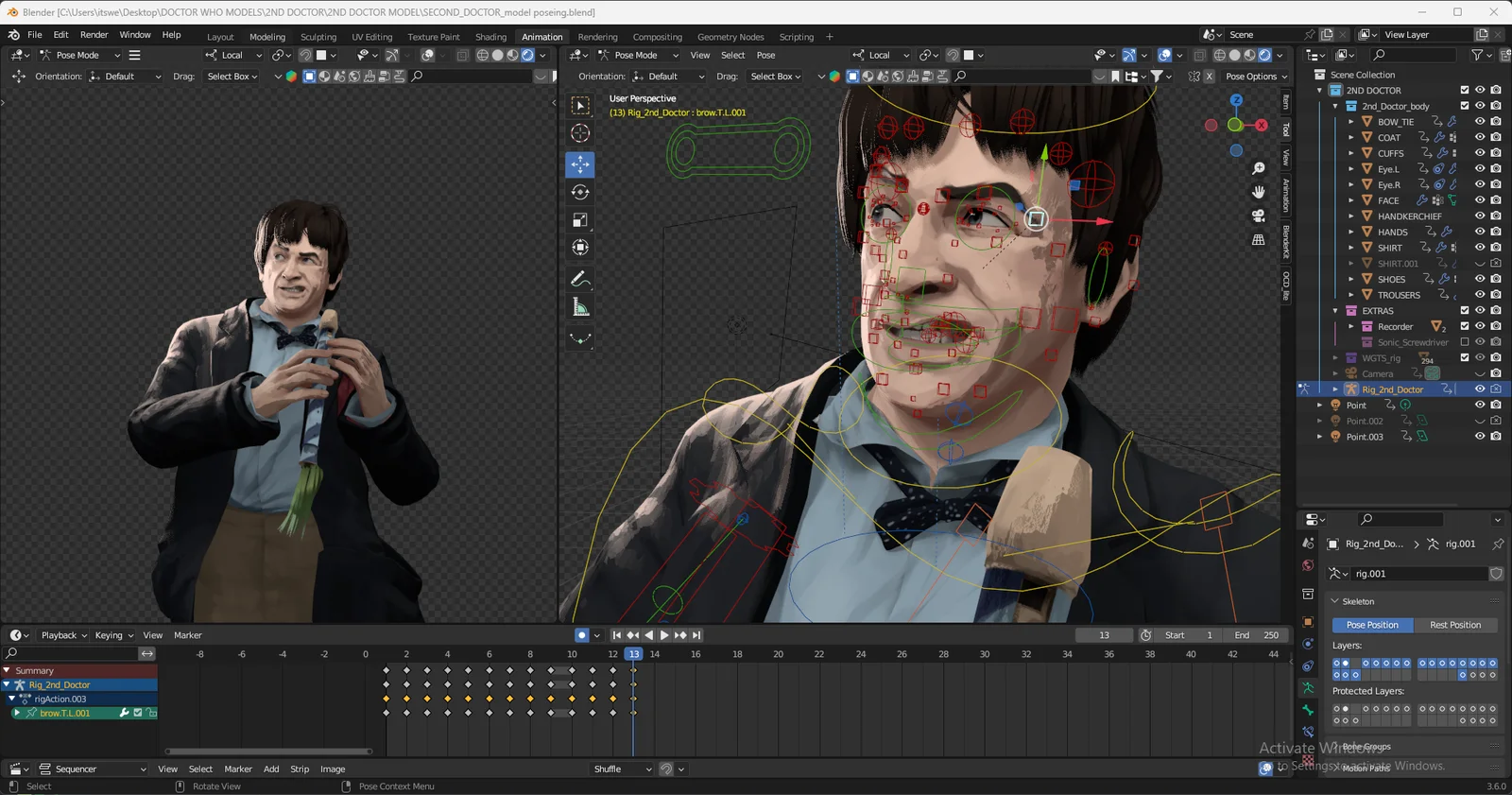This screenshot has height=795, width=1512.
Task: Select the Measure ruler tool
Action: click(580, 307)
